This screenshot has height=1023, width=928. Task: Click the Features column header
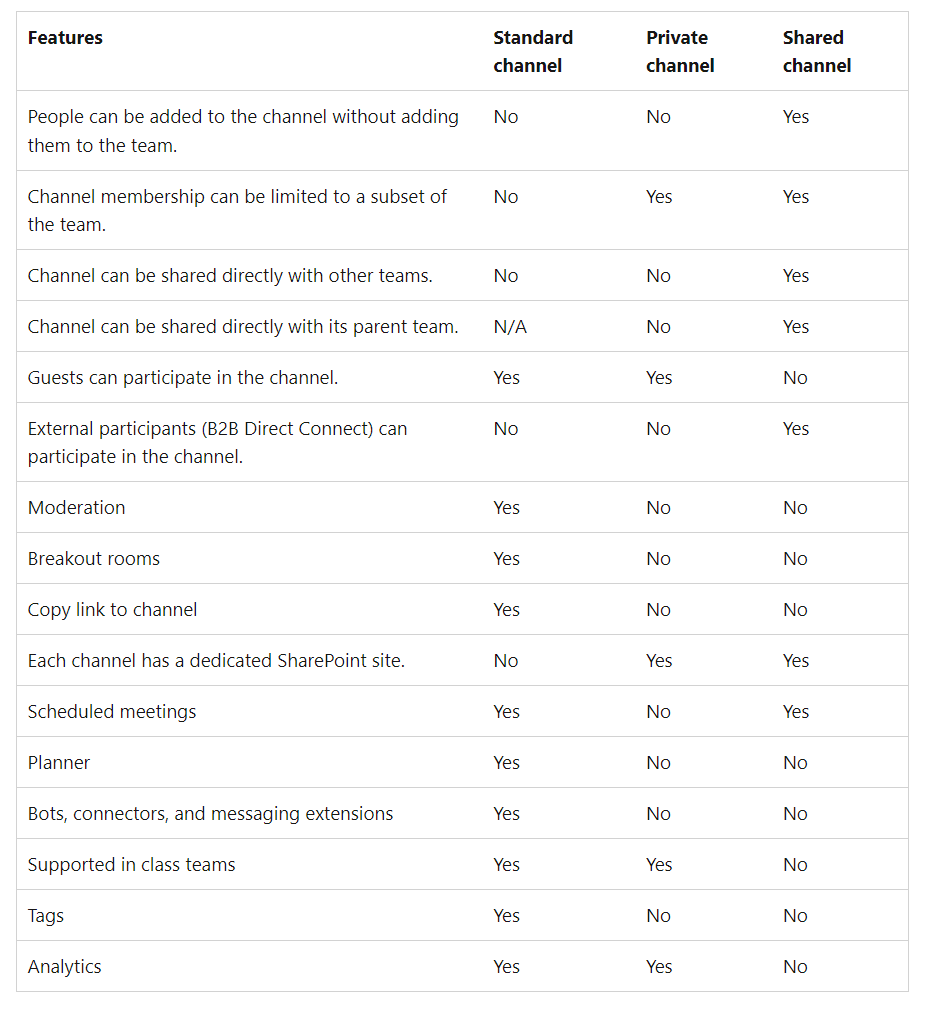pos(65,38)
